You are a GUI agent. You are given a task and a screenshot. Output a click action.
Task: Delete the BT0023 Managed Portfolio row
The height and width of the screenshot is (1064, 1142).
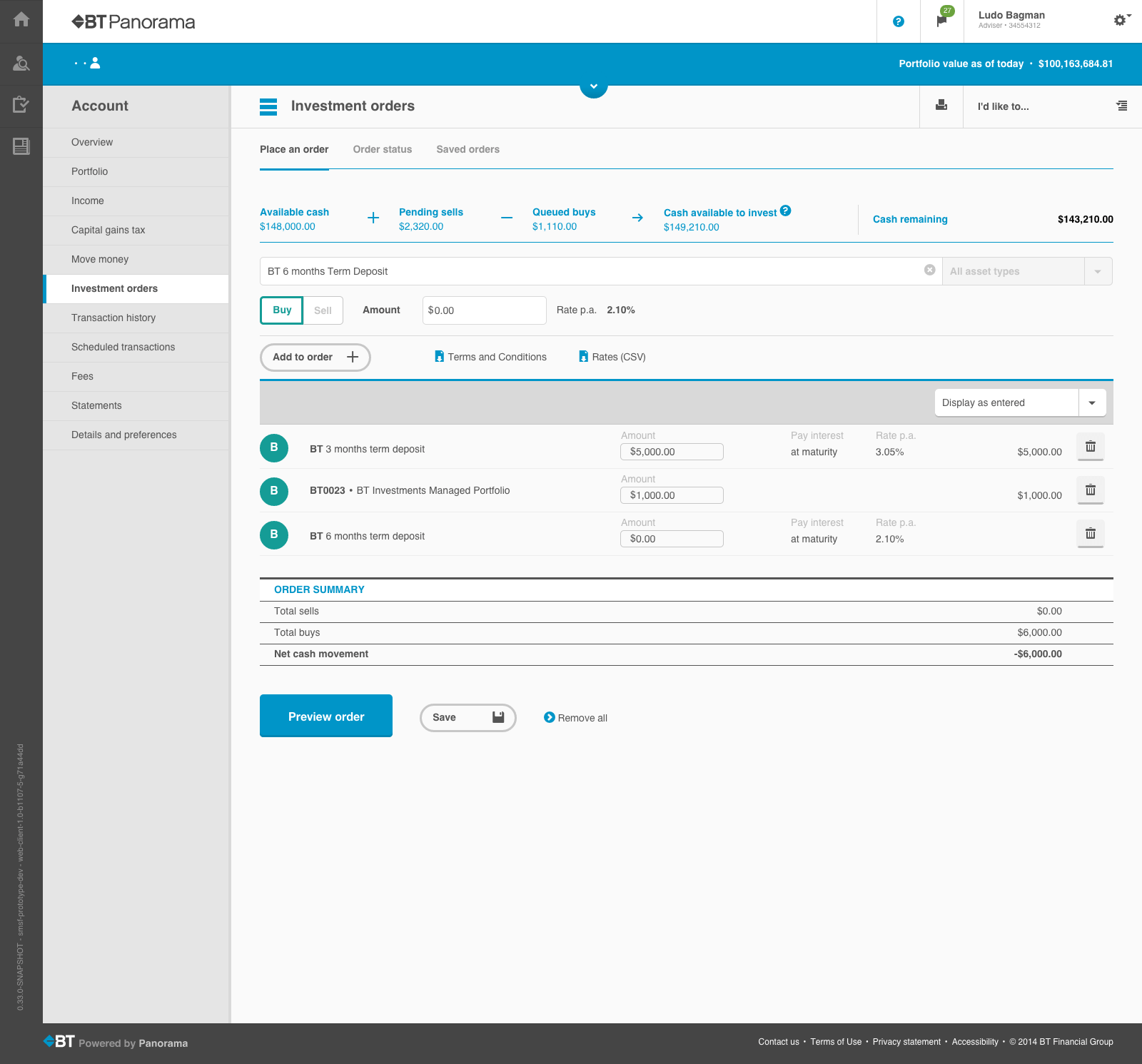pos(1091,490)
